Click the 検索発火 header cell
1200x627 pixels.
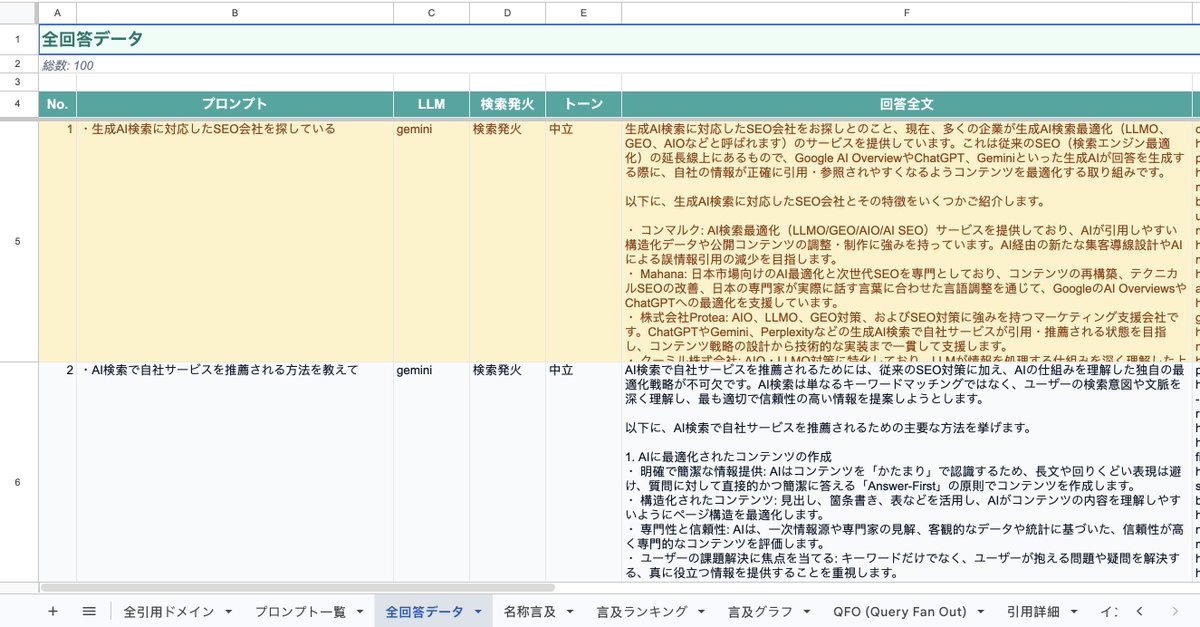pyautogui.click(x=508, y=104)
